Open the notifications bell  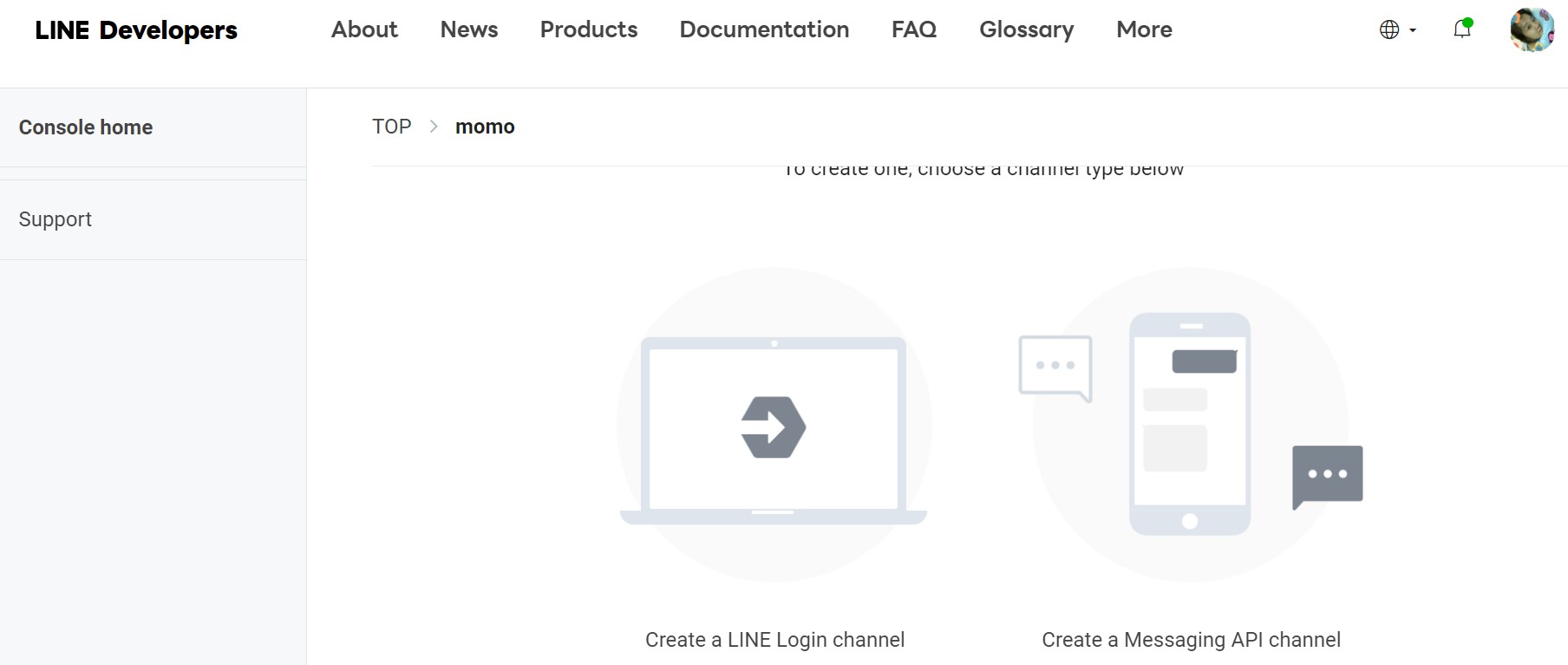pyautogui.click(x=1462, y=29)
